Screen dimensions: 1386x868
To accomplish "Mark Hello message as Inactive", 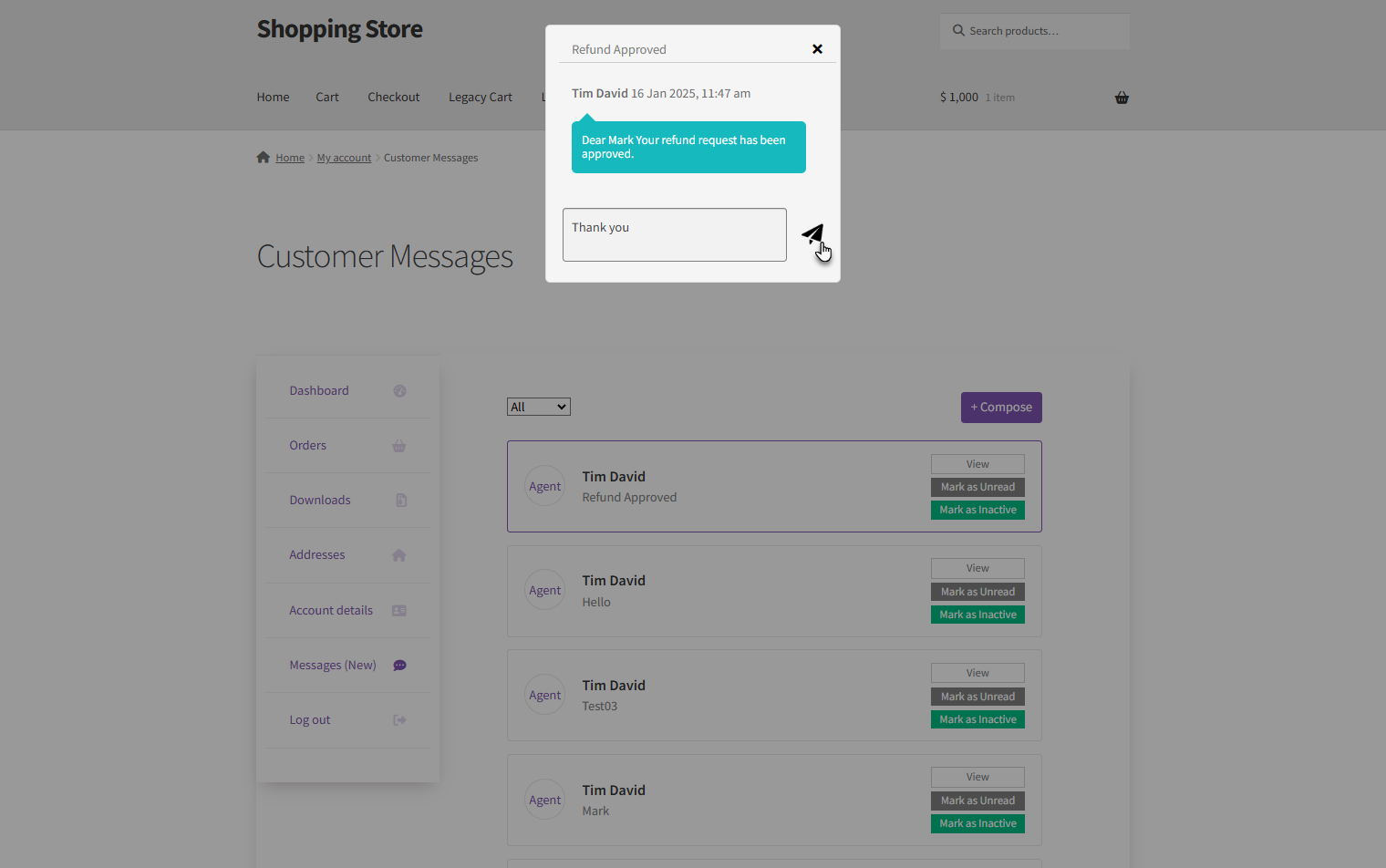I will (977, 615).
